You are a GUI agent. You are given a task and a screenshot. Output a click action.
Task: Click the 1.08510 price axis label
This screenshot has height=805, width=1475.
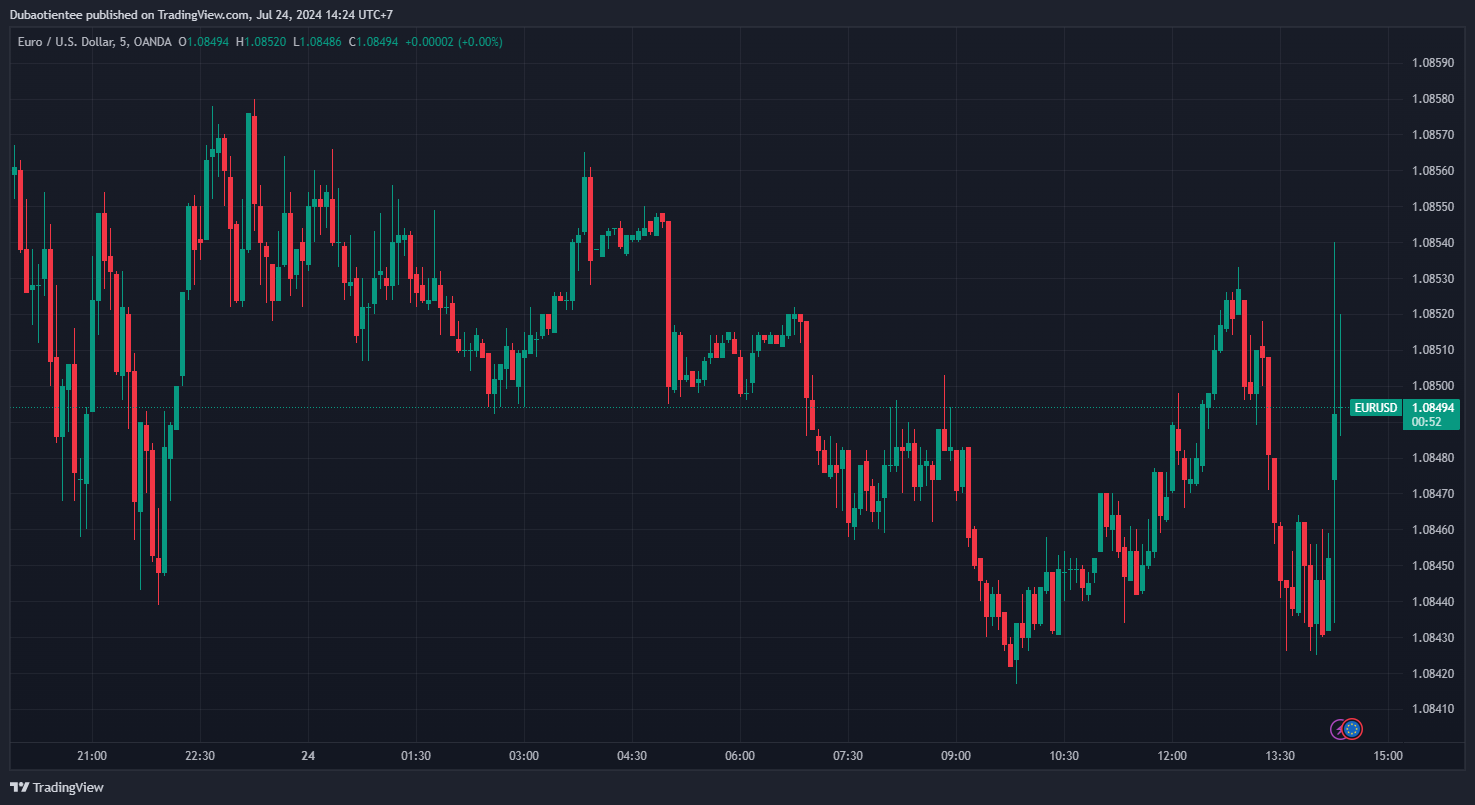(x=1433, y=350)
